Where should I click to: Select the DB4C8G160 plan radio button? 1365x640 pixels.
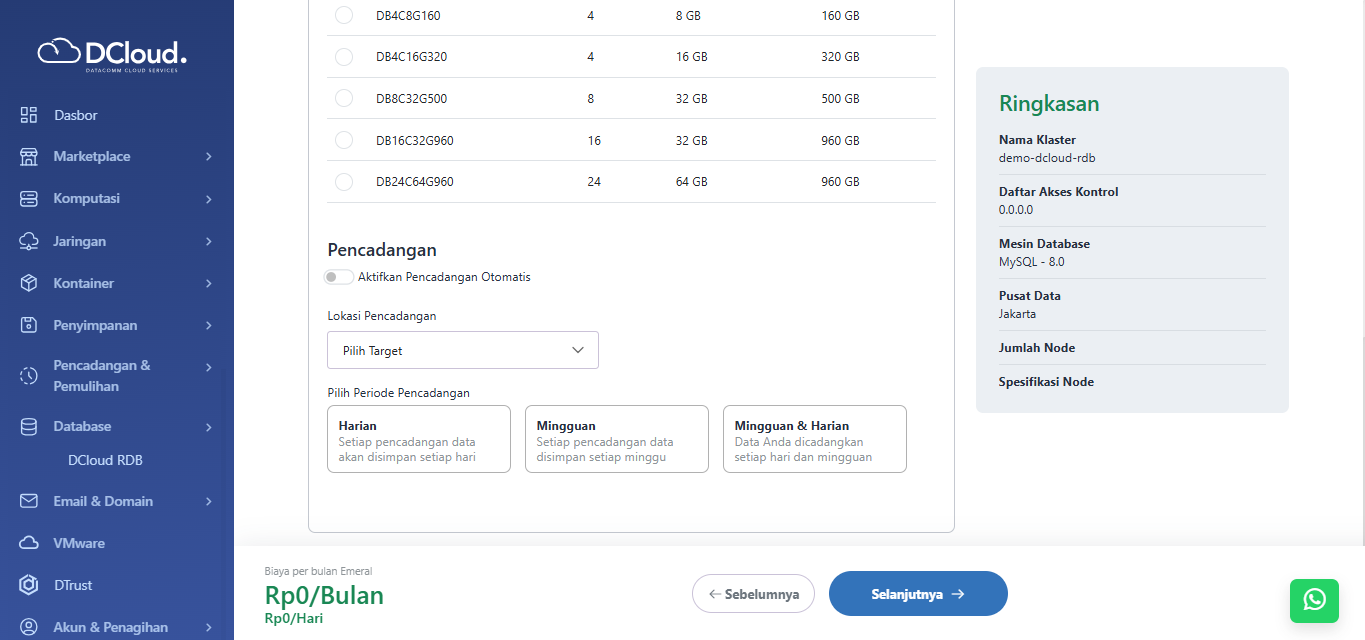(344, 15)
